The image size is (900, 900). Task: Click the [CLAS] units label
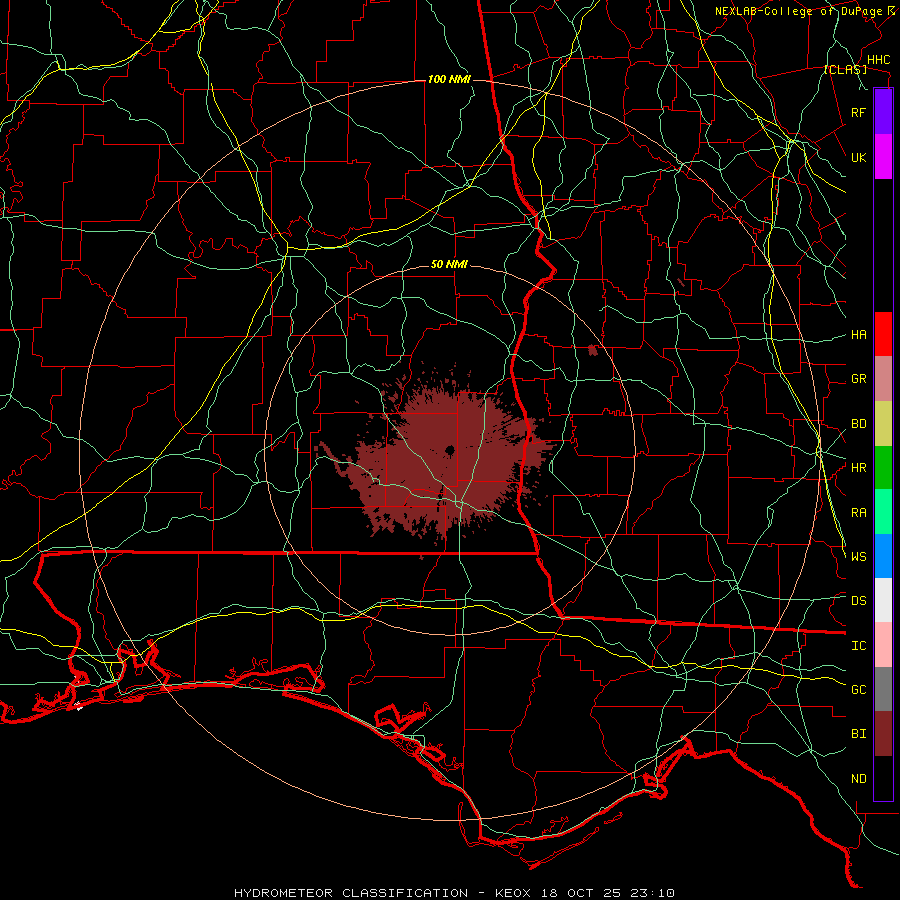[x=845, y=70]
